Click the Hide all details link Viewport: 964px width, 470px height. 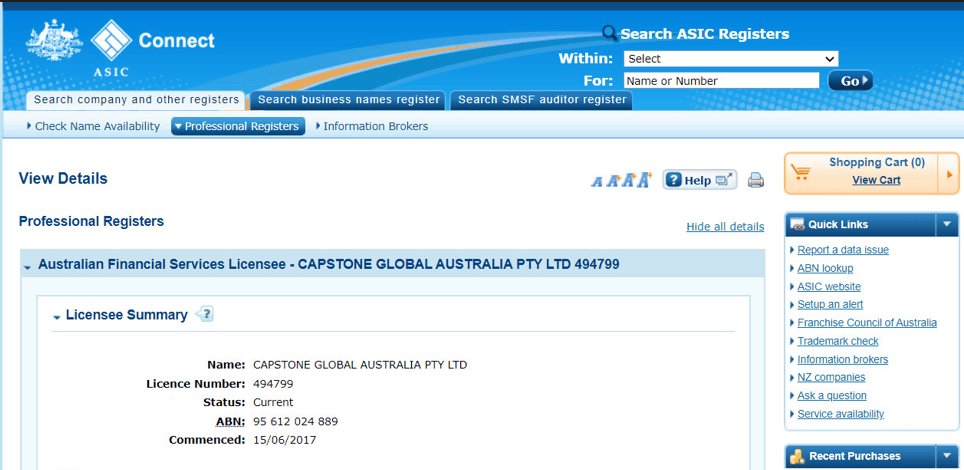[x=725, y=227]
